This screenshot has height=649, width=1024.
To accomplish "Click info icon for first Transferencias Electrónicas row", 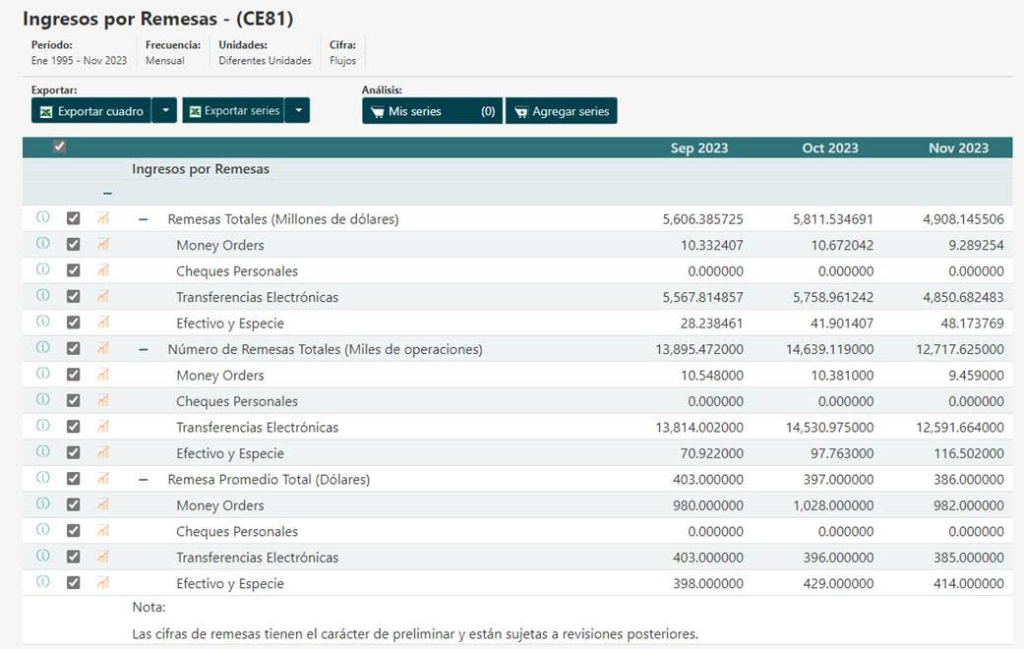I will point(43,296).
